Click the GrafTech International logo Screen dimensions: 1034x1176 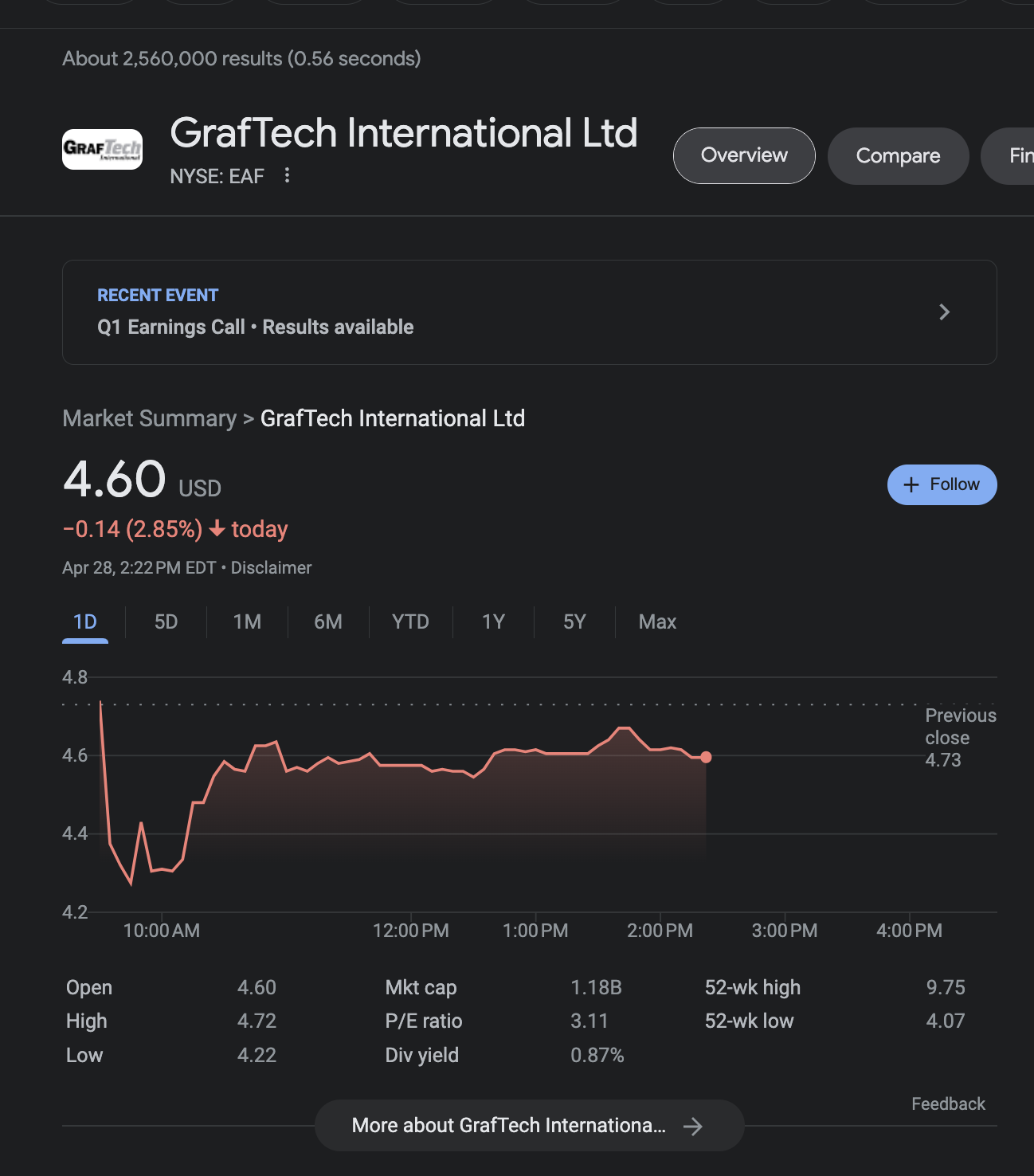tap(102, 149)
